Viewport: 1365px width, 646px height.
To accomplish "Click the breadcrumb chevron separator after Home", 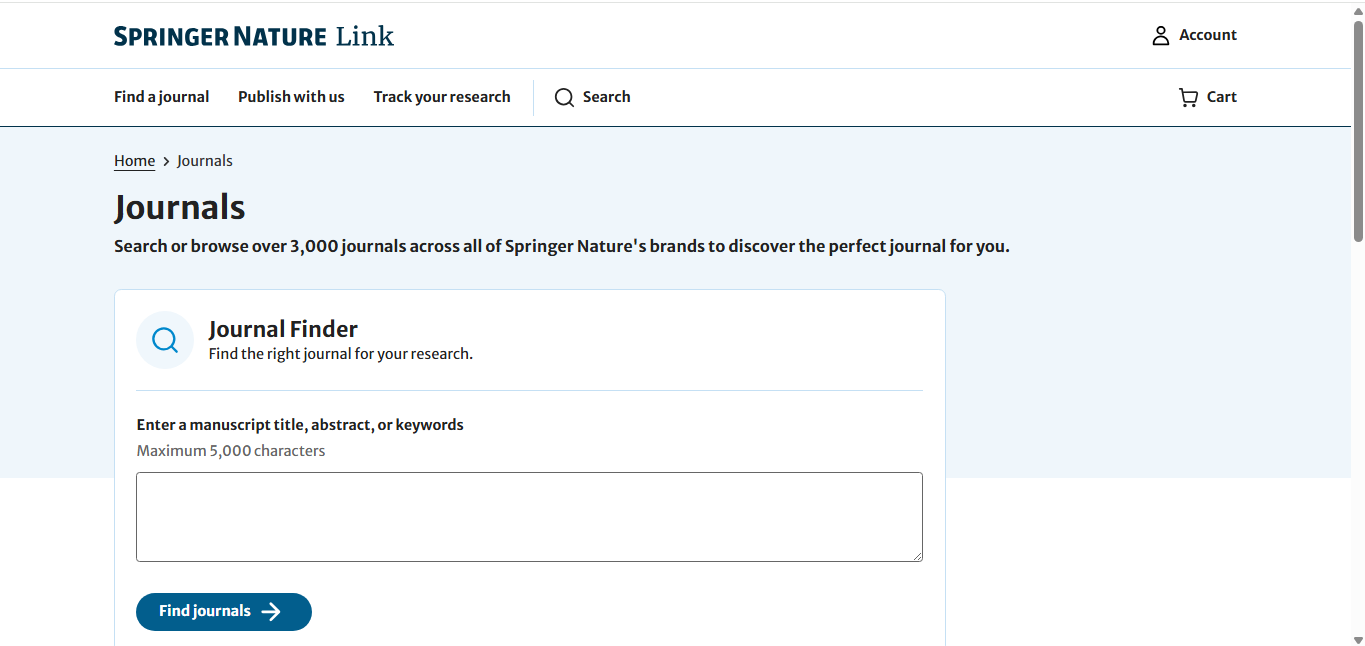I will click(x=166, y=161).
